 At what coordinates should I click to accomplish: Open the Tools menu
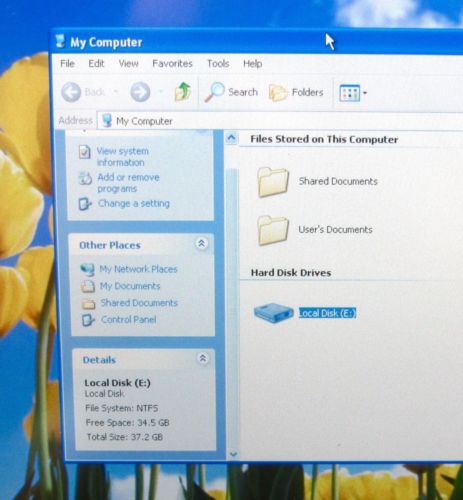tap(218, 63)
